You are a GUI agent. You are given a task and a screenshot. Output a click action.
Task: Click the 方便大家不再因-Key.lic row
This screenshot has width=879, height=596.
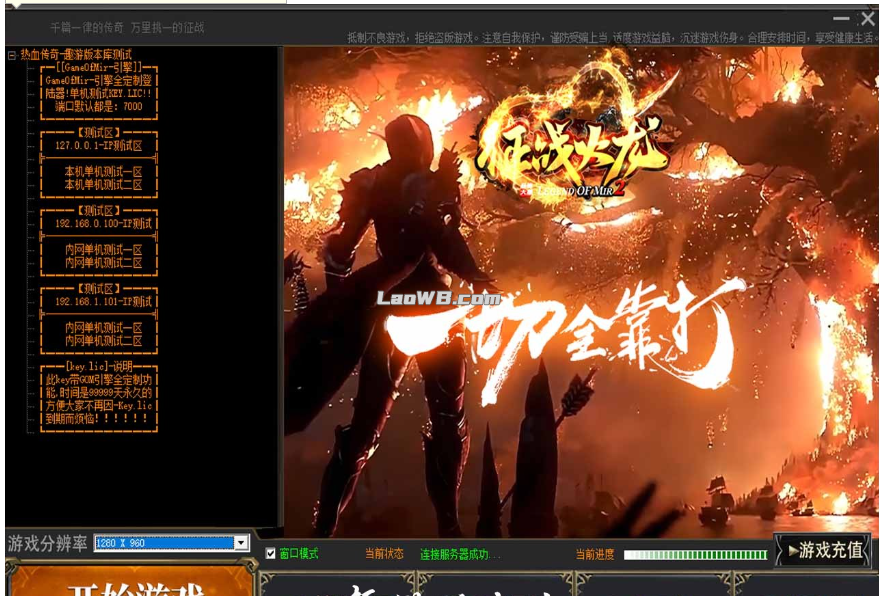click(99, 405)
